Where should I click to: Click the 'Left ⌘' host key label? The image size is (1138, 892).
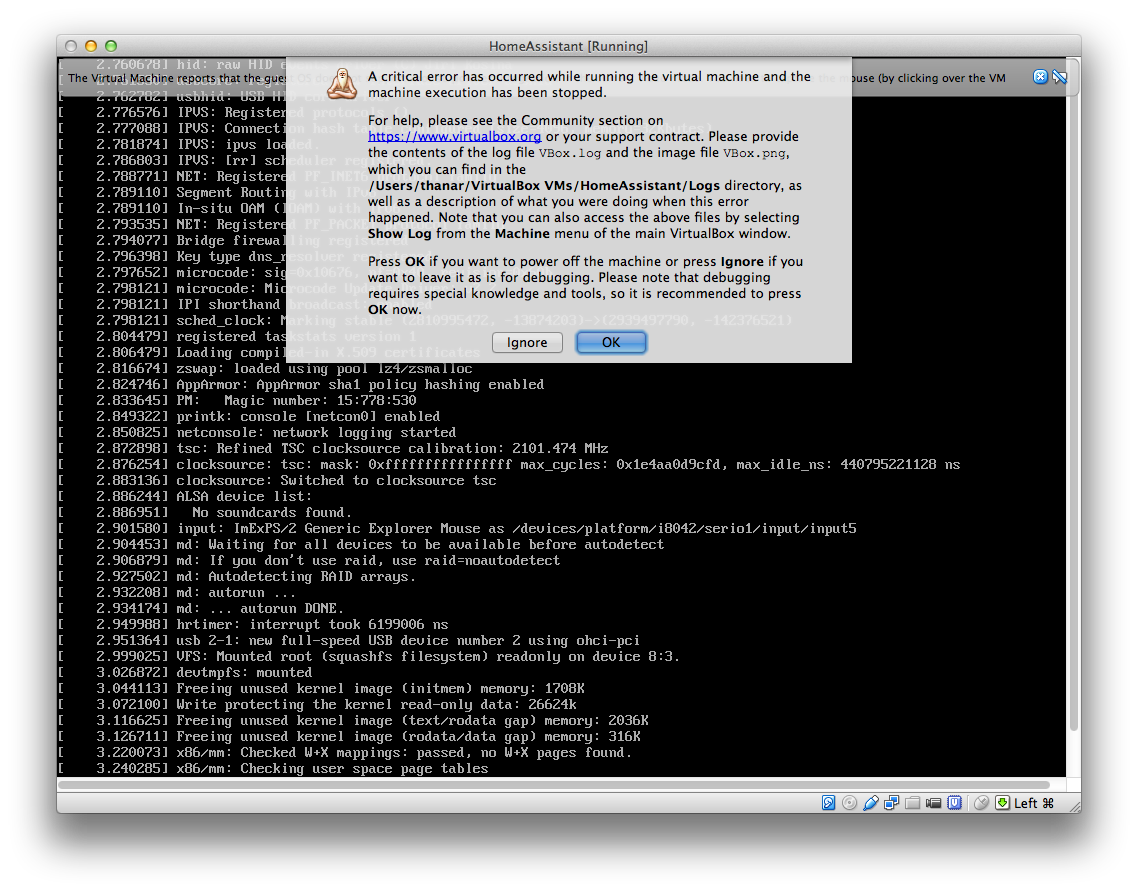tap(1033, 803)
